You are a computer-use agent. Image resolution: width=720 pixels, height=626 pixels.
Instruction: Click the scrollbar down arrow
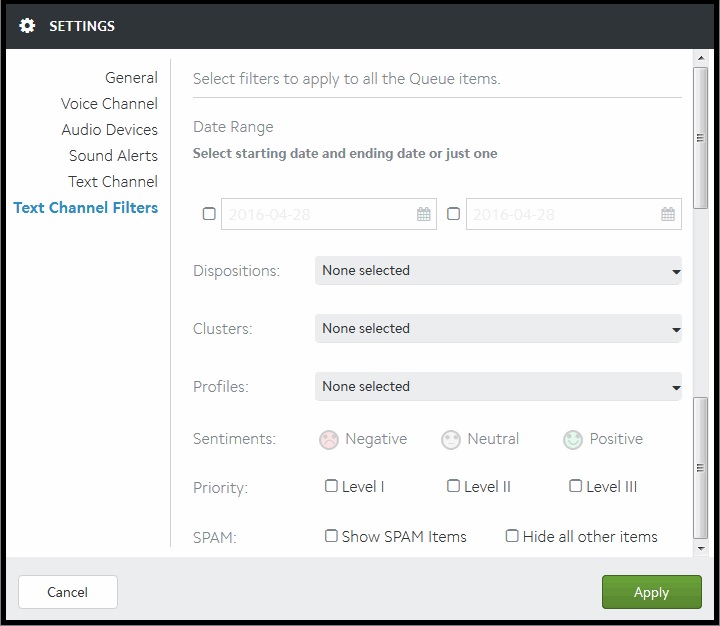point(701,548)
